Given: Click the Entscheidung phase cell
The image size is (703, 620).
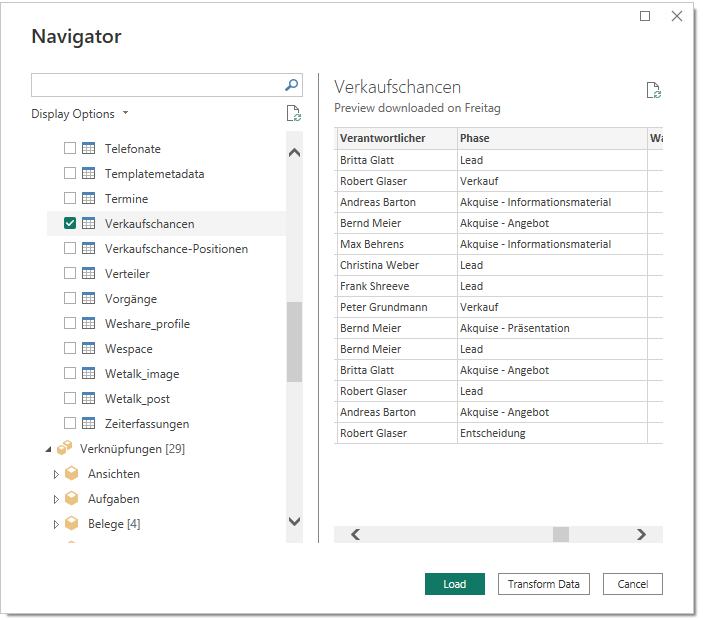Looking at the screenshot, I should [x=552, y=433].
